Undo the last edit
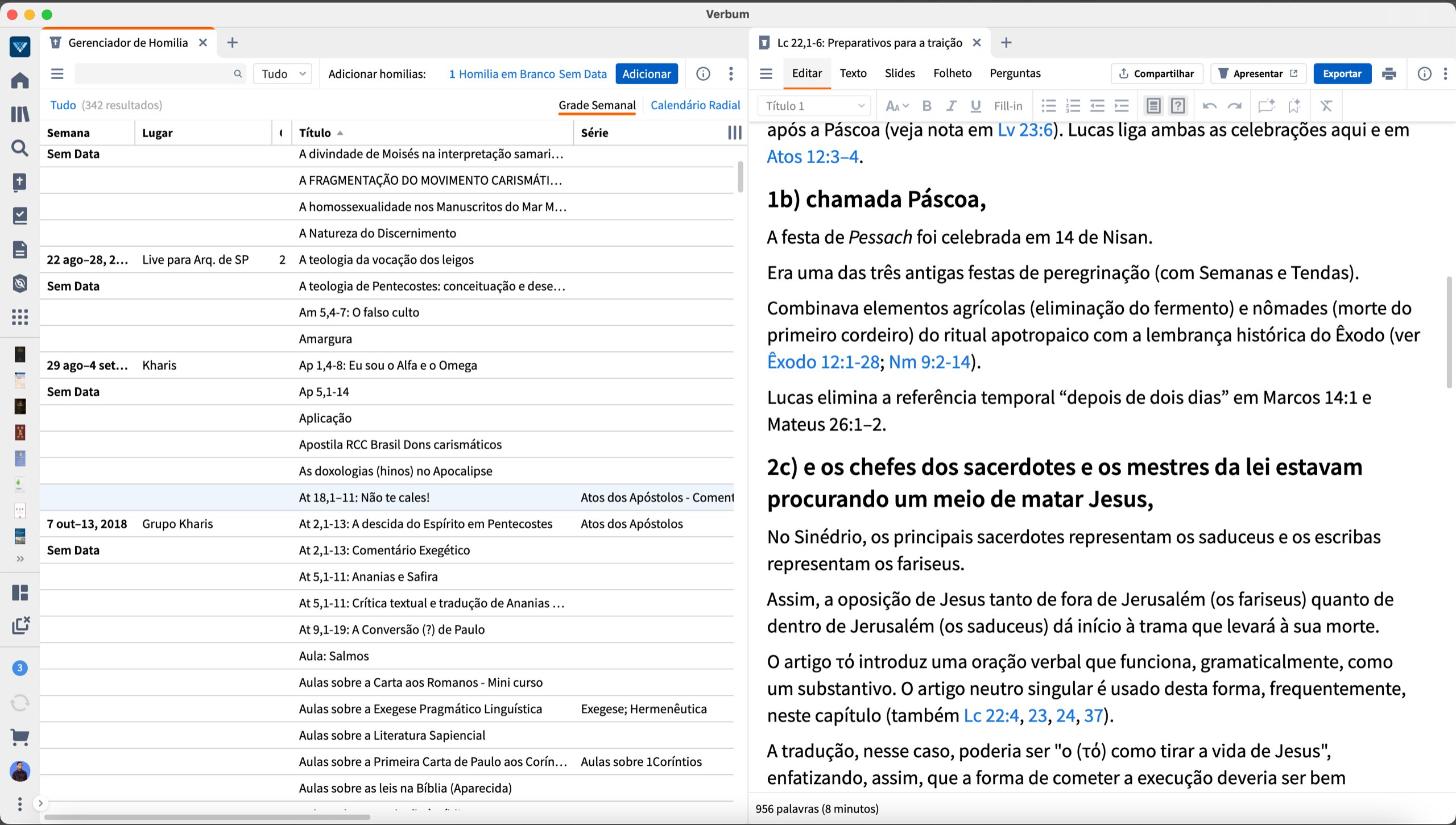The height and width of the screenshot is (825, 1456). click(x=1210, y=106)
